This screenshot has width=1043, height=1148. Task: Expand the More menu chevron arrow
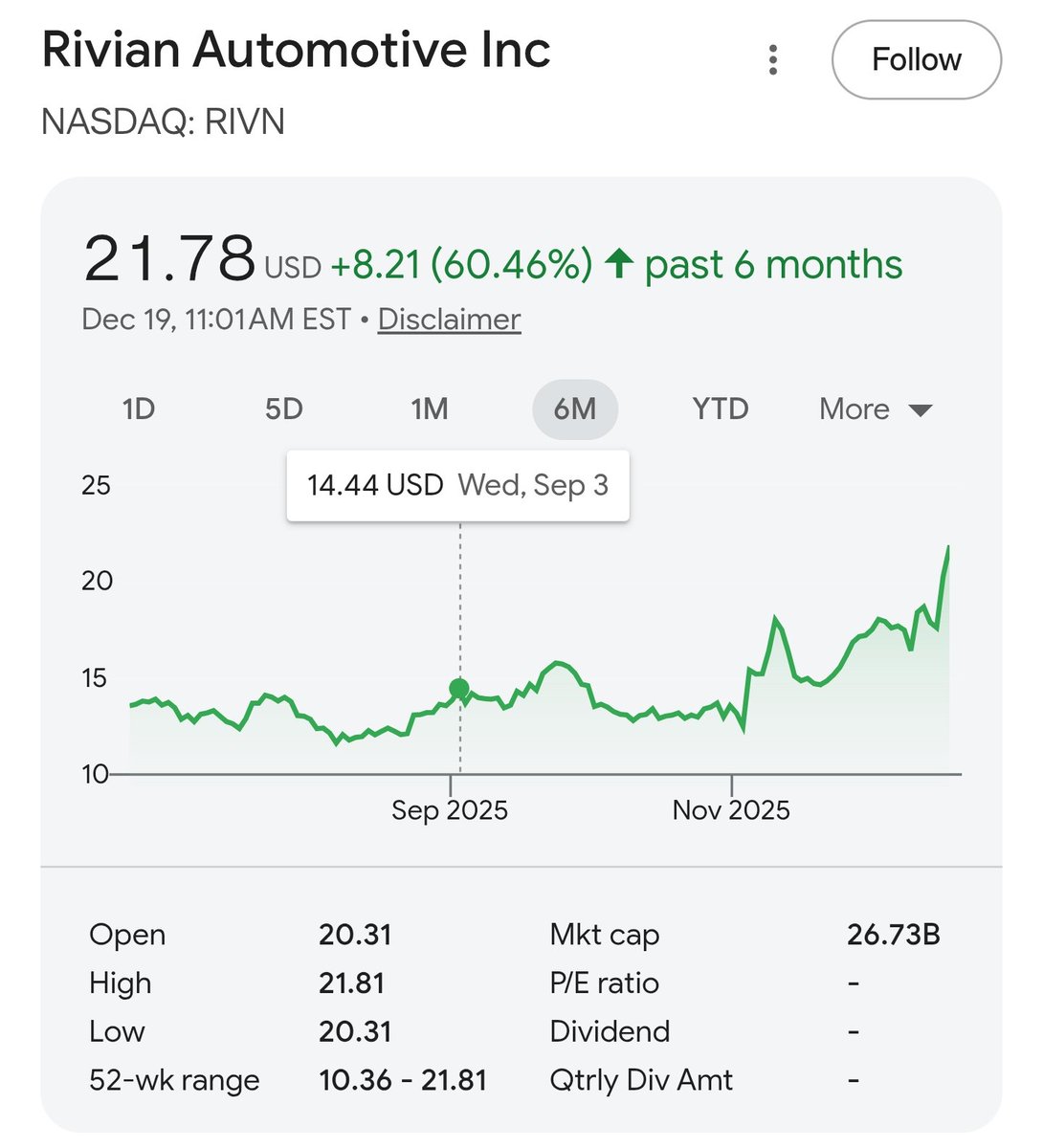[920, 410]
